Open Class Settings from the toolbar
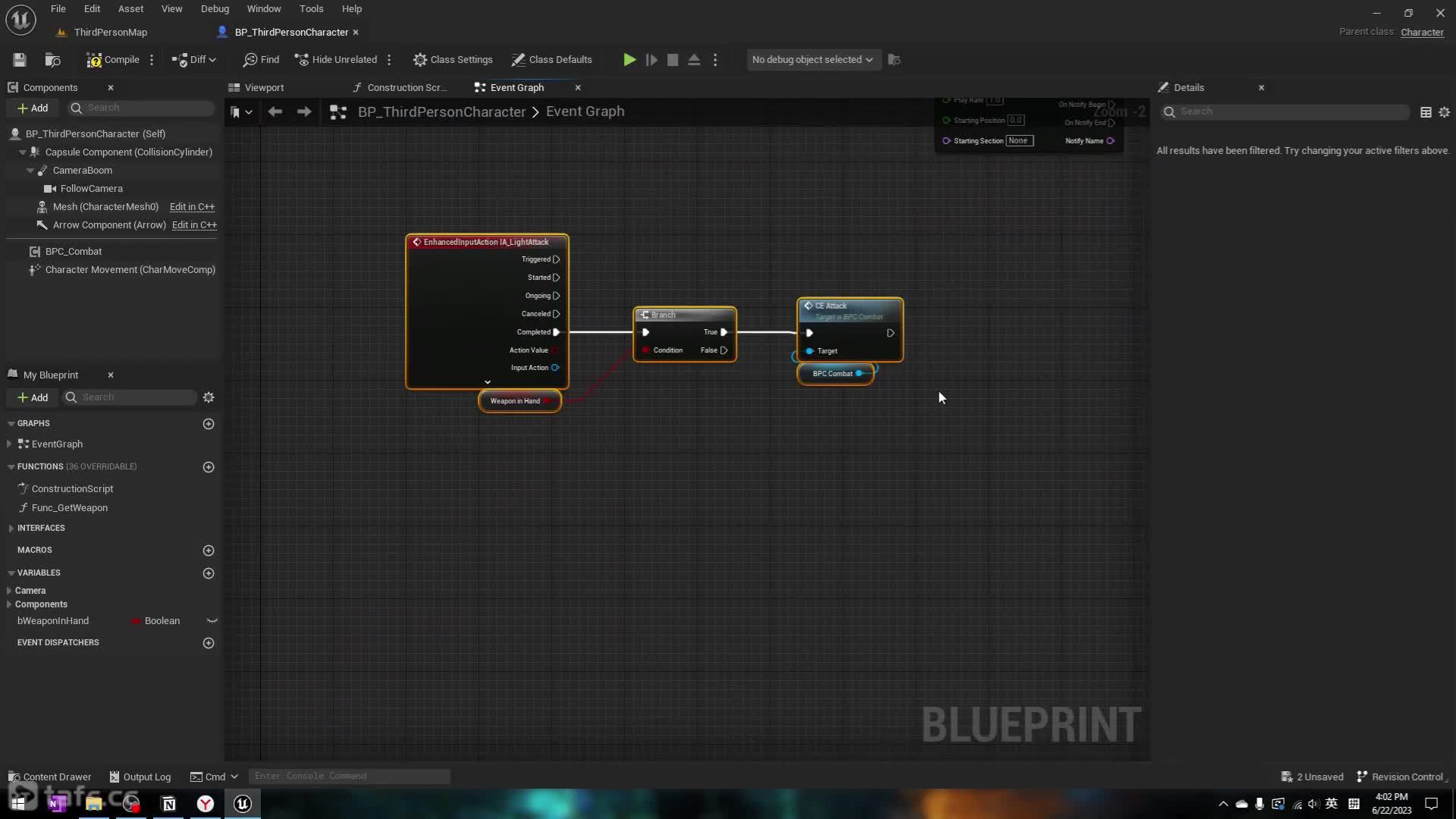The height and width of the screenshot is (819, 1456). (453, 60)
